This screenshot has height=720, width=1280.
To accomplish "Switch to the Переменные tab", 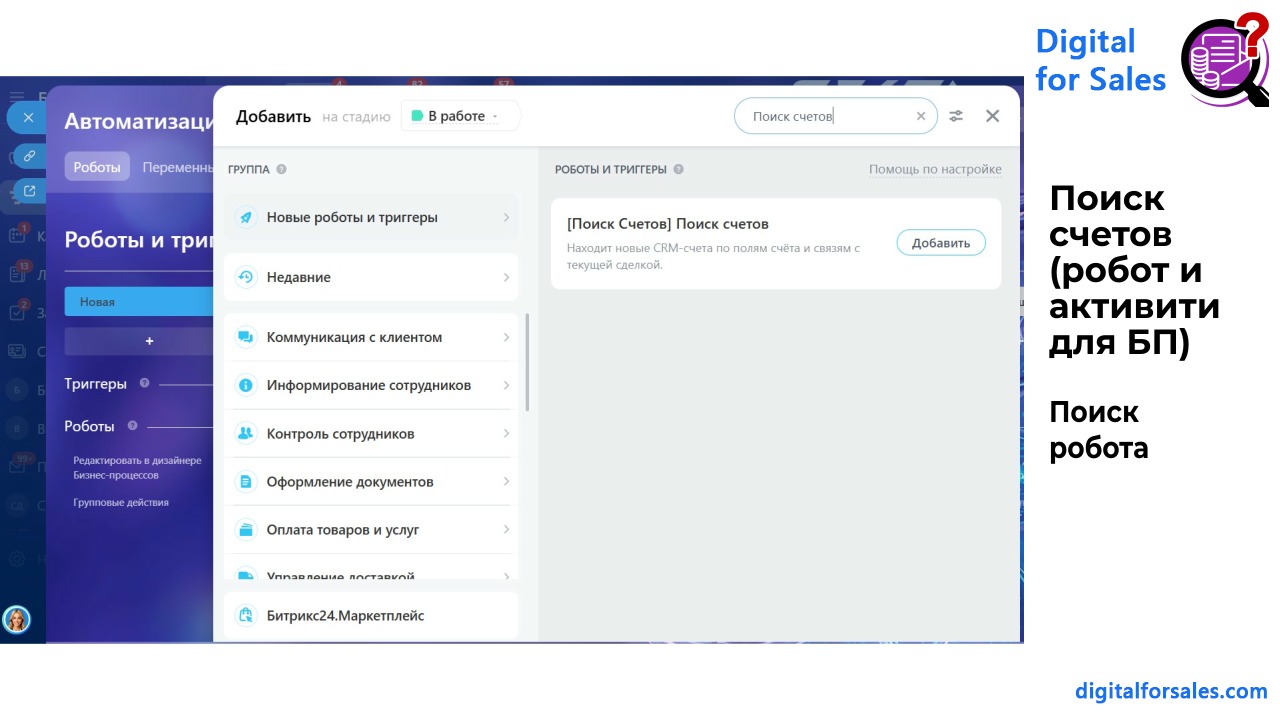I will (178, 167).
